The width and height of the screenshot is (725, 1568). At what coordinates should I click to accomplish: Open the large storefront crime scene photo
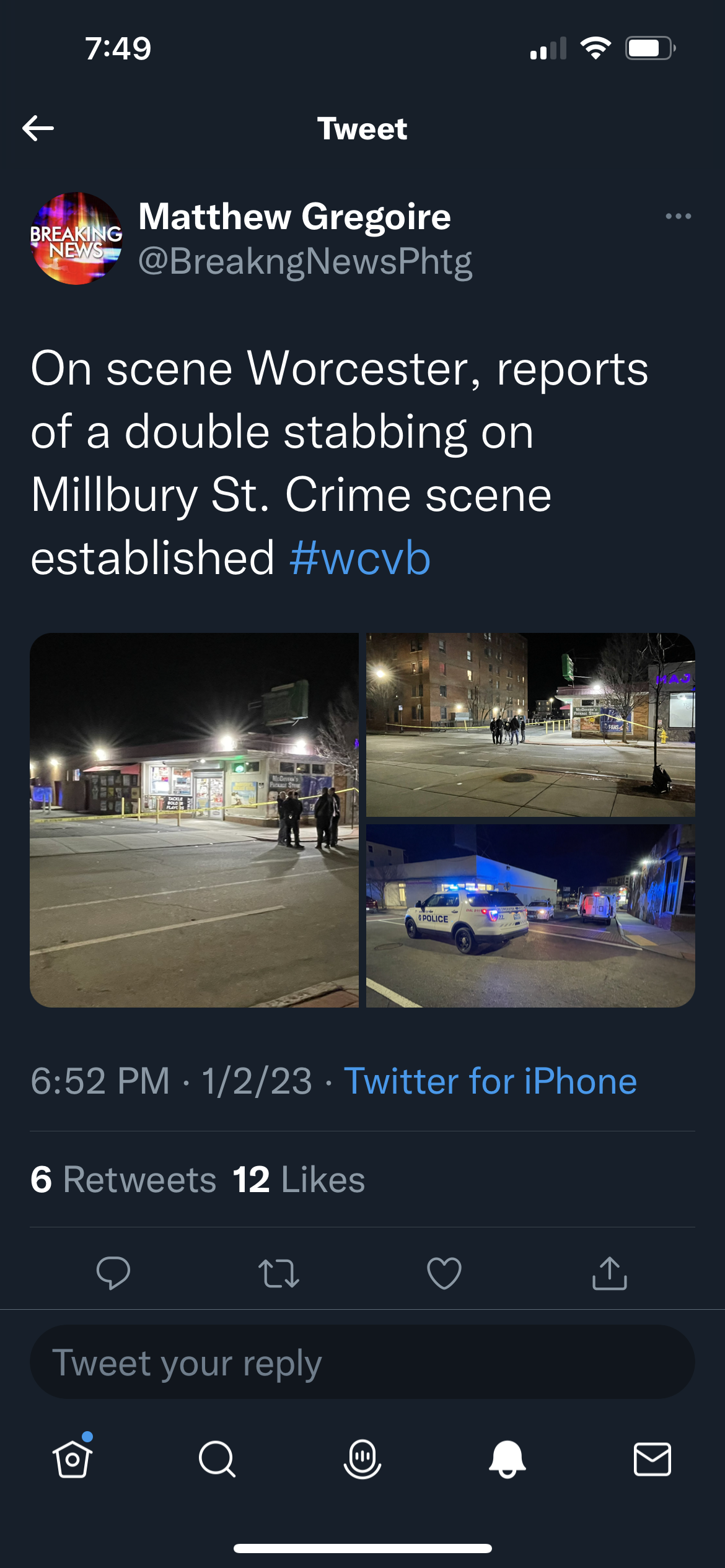pyautogui.click(x=194, y=819)
